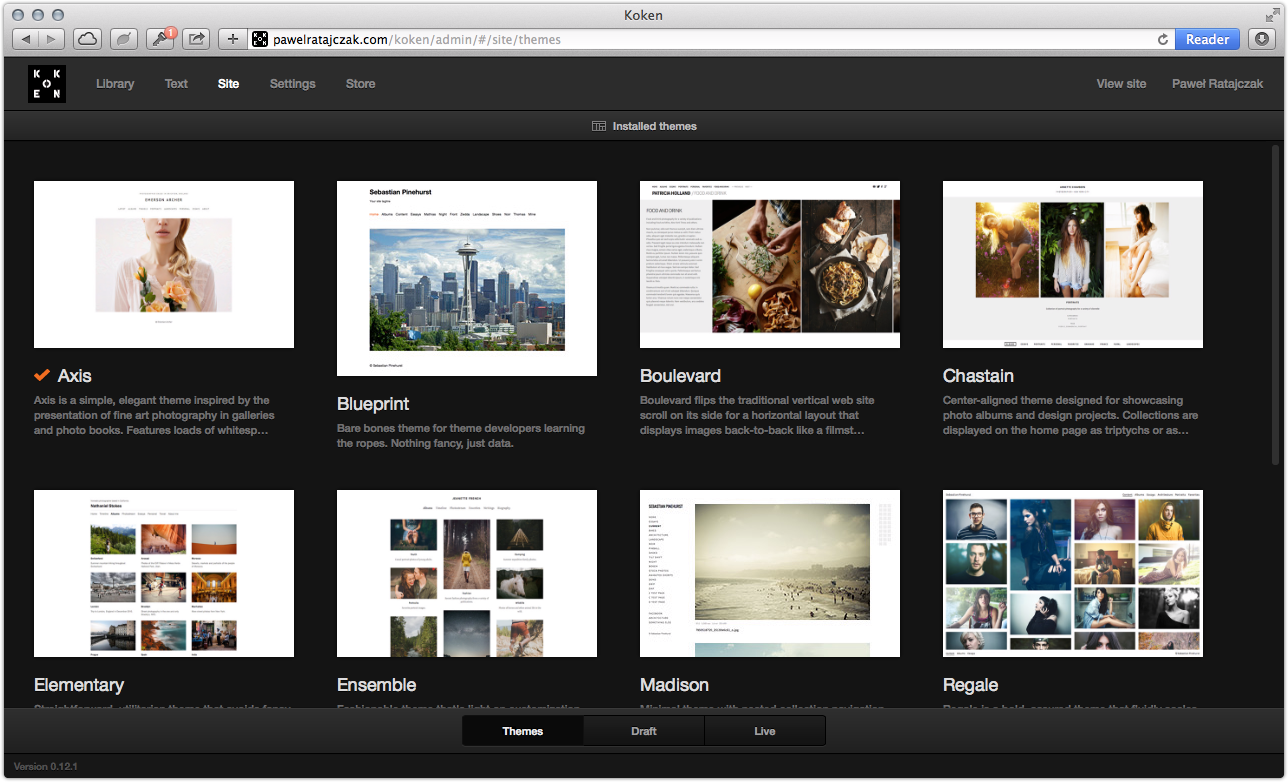The height and width of the screenshot is (782, 1288).
Task: Add bookmark with the plus button
Action: tap(233, 39)
